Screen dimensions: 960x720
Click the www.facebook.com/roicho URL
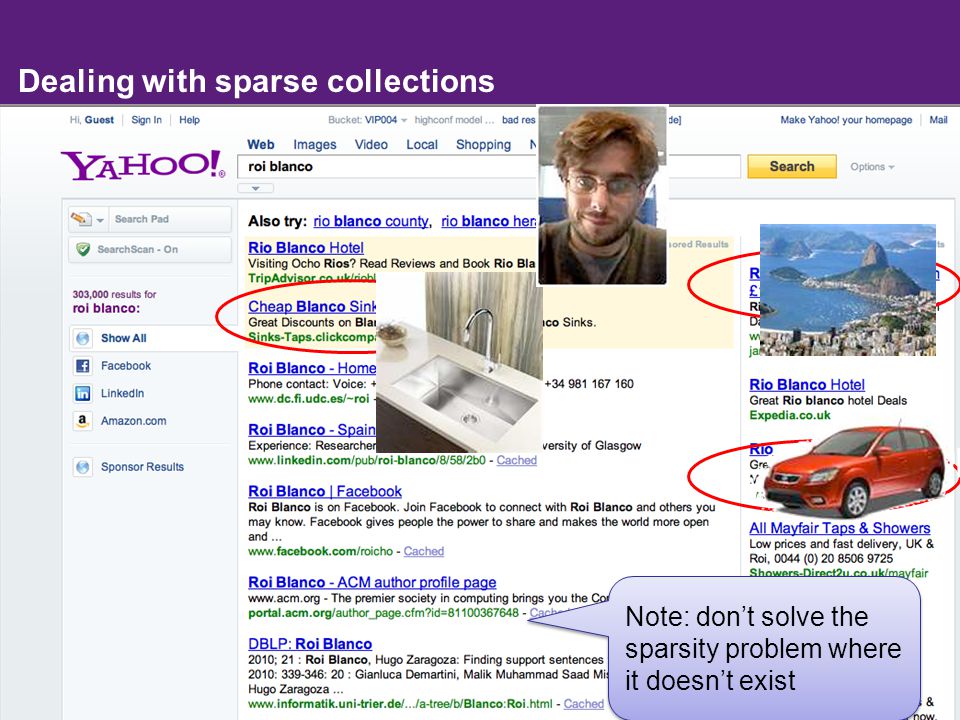tap(320, 551)
